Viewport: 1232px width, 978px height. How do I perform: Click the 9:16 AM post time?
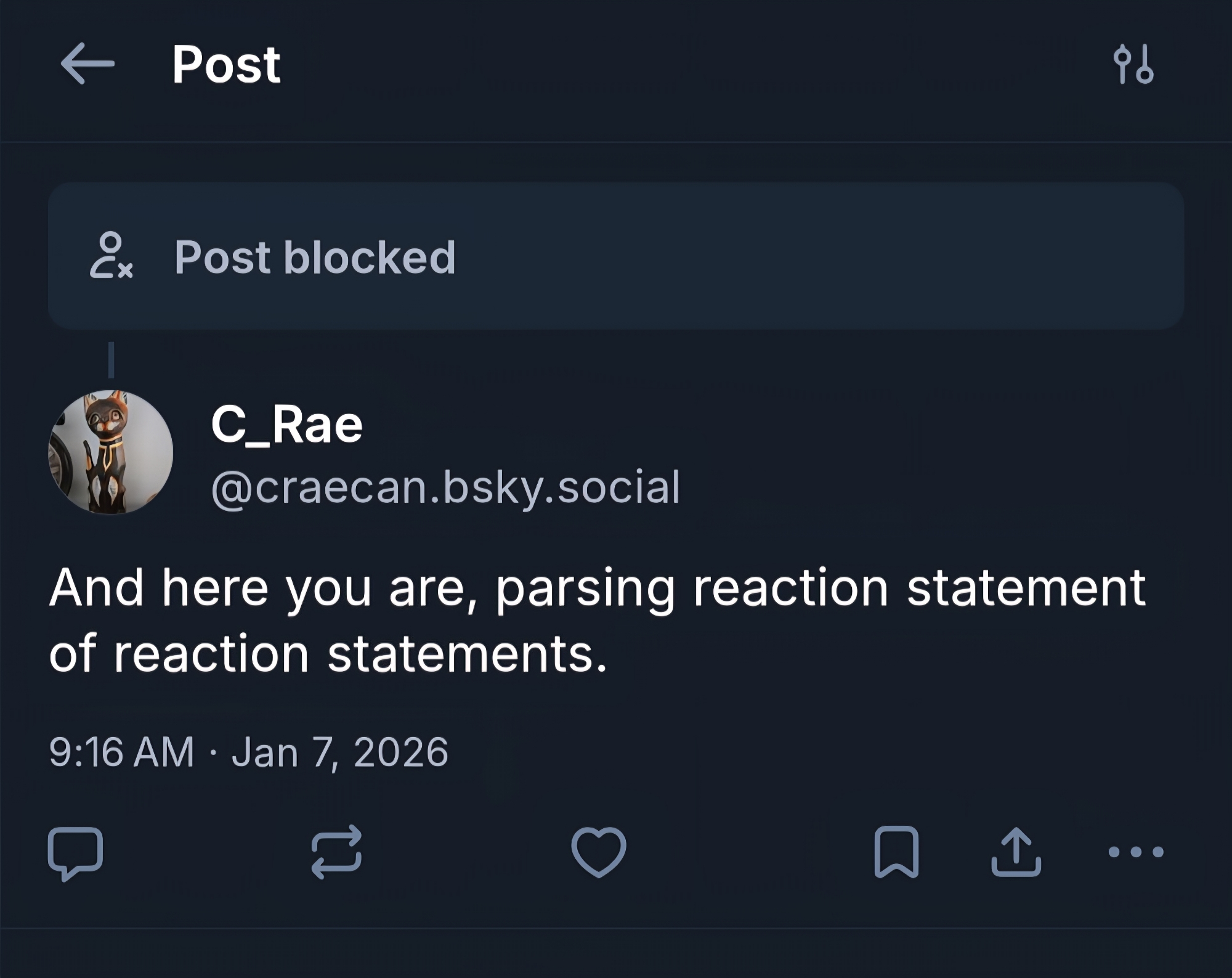(x=121, y=752)
